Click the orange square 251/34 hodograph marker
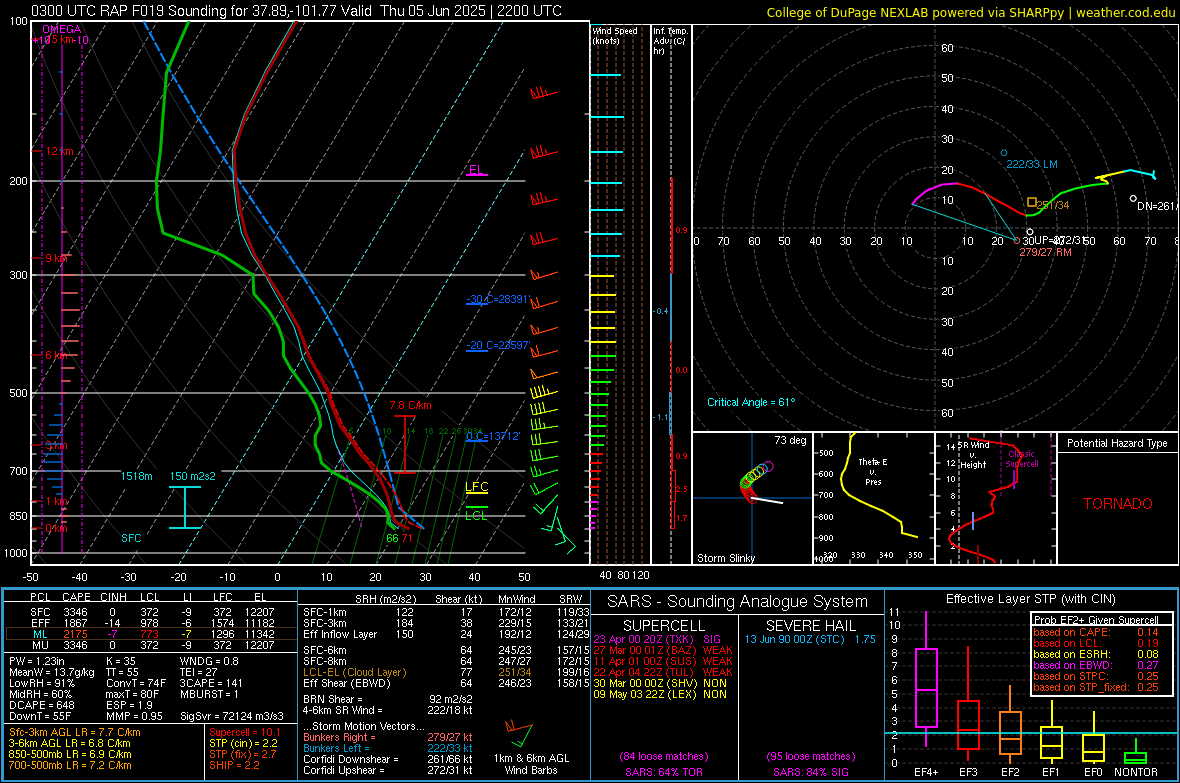Image resolution: width=1180 pixels, height=783 pixels. click(x=1032, y=203)
